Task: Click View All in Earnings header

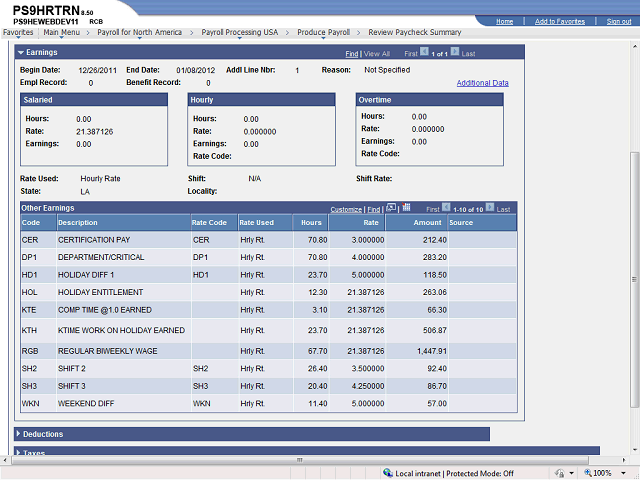Action: coord(377,53)
